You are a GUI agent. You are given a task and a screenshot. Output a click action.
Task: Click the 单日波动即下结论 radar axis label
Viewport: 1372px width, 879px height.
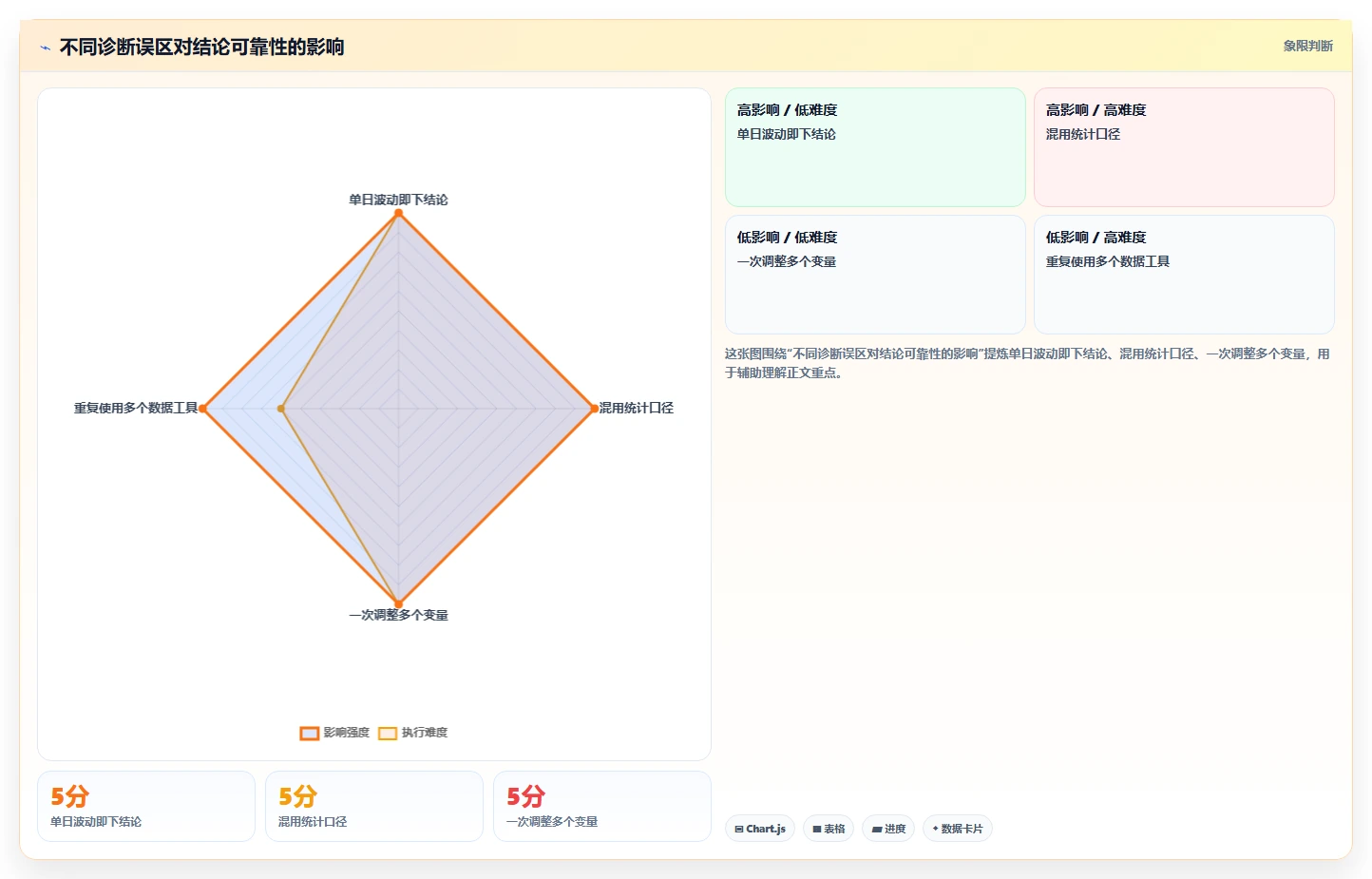(398, 200)
